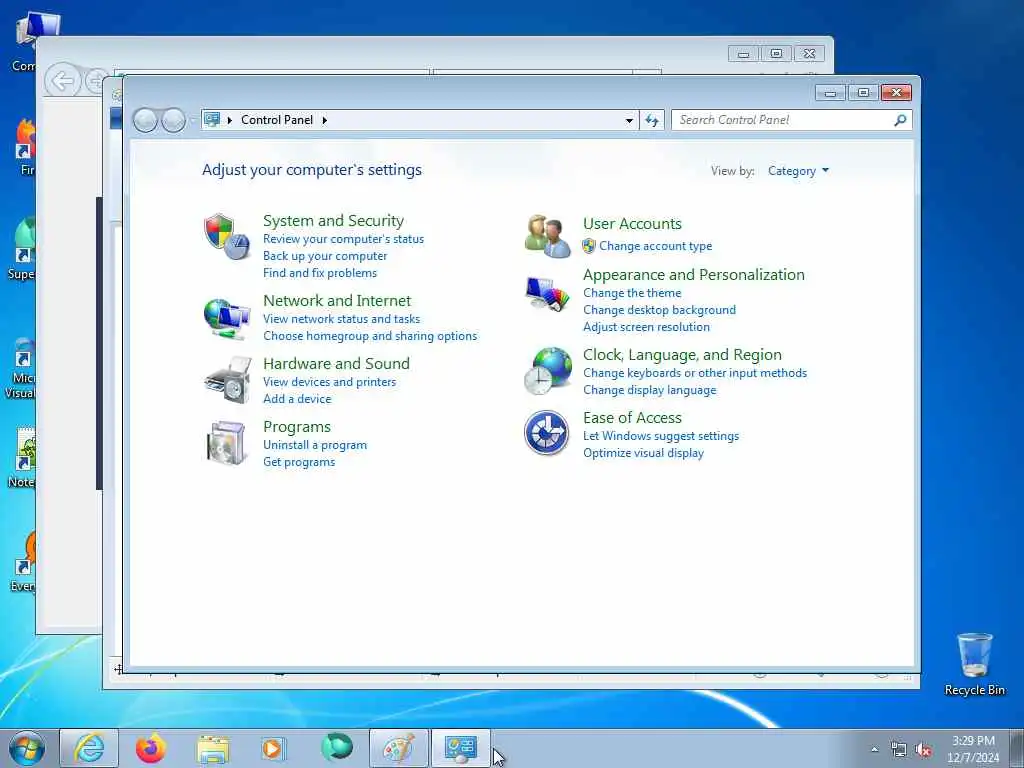Open the Clock, Language, and Region globe icon
Viewport: 1024px width, 768px height.
click(x=547, y=371)
